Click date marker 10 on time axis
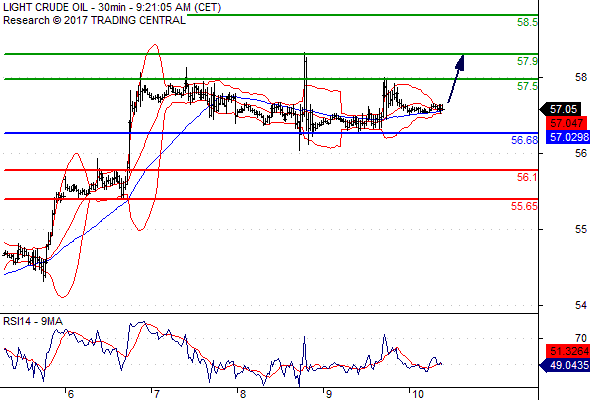Screen dimensions: 590x400 418,394
